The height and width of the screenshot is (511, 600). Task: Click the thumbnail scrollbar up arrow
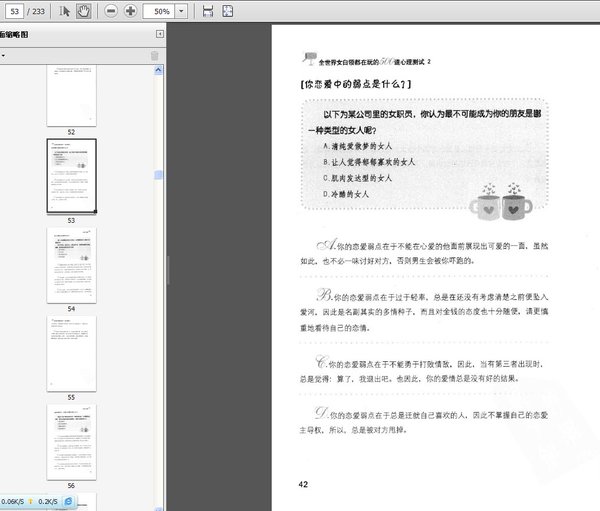pyautogui.click(x=158, y=70)
